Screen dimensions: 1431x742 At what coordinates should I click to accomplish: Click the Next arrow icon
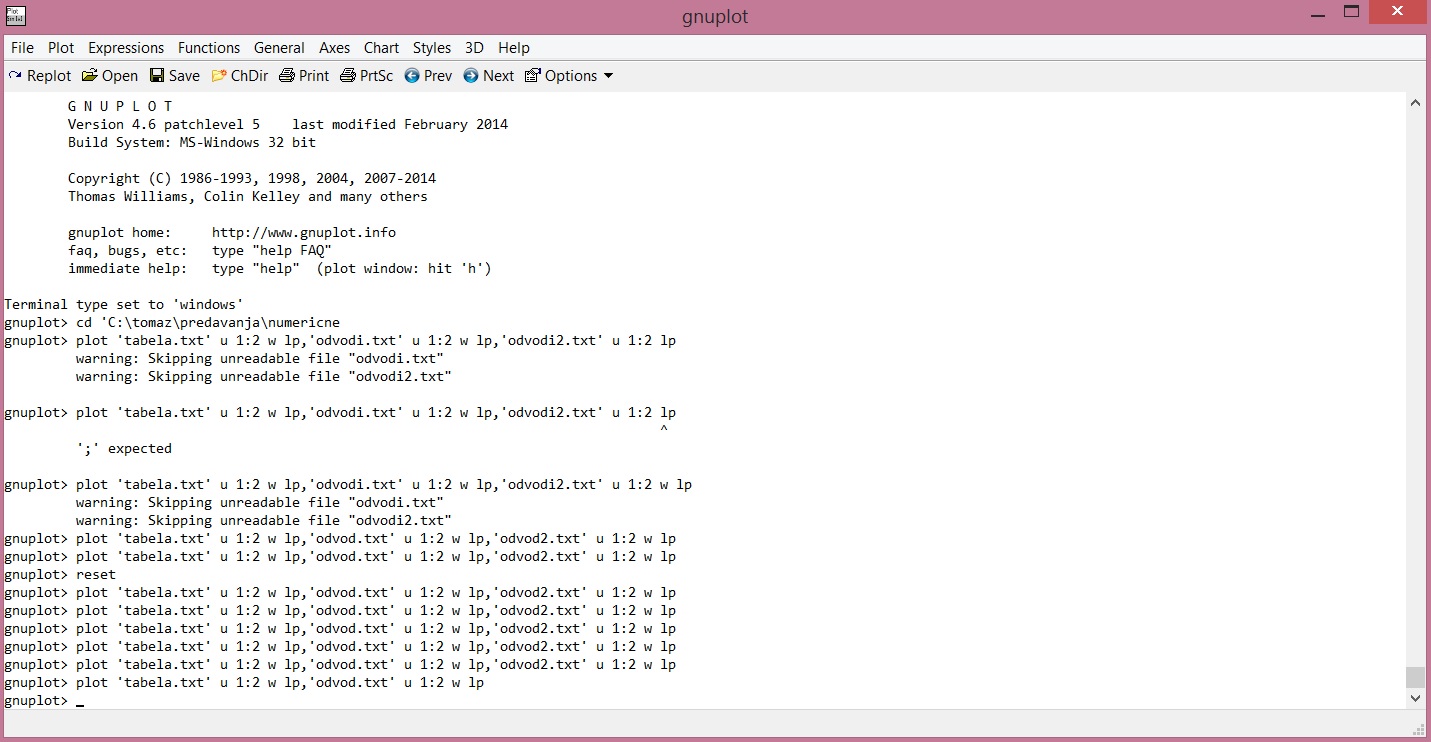(x=471, y=76)
